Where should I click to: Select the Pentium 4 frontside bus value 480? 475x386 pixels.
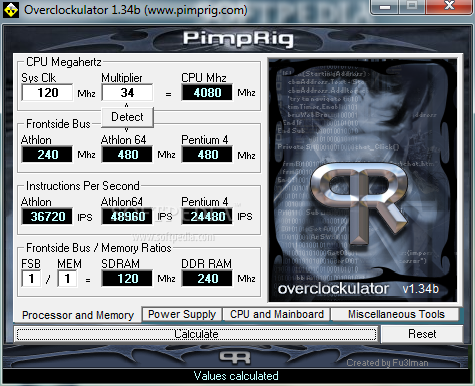click(x=207, y=154)
